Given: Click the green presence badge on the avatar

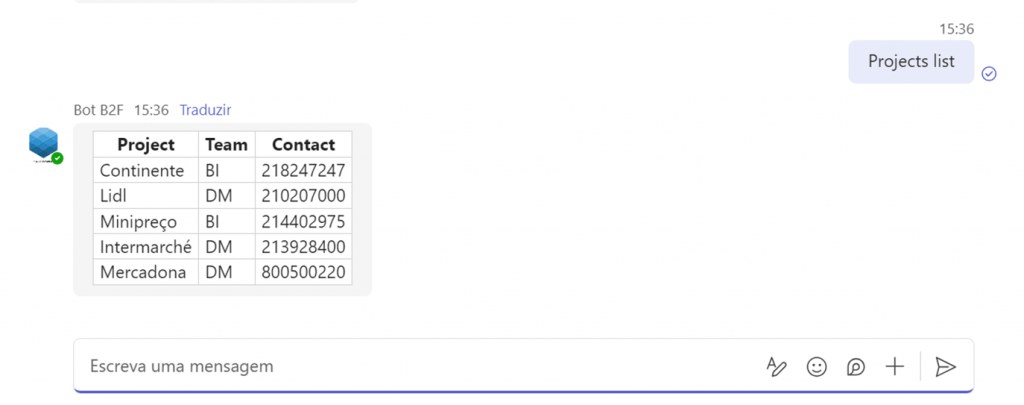Looking at the screenshot, I should 58,158.
